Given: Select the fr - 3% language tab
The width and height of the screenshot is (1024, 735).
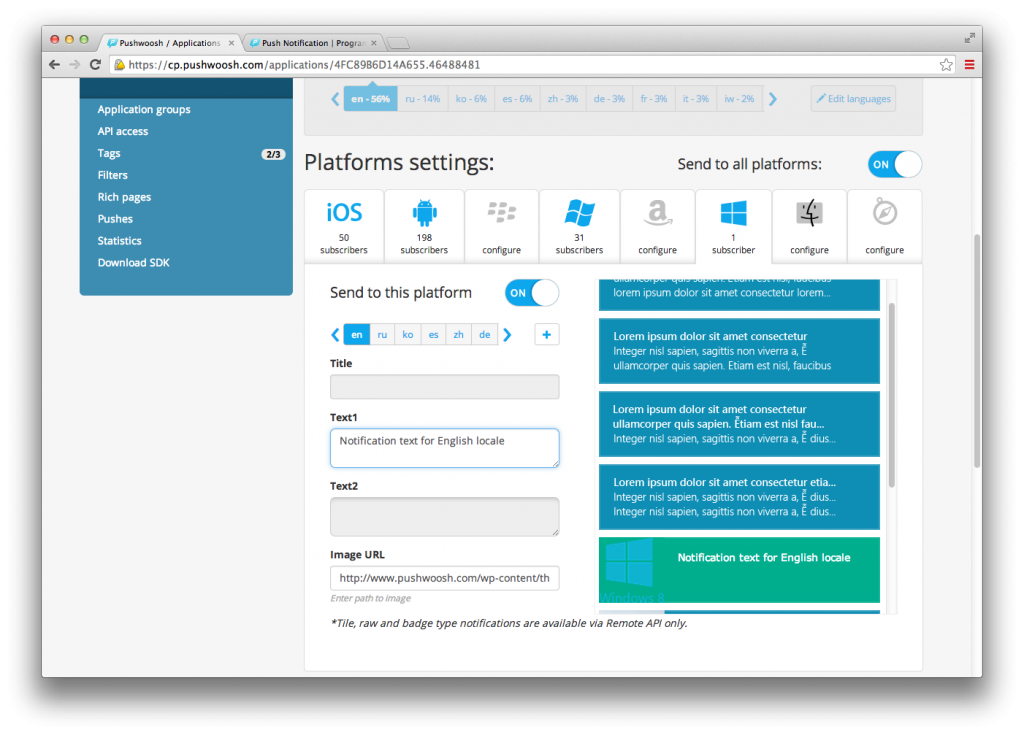Looking at the screenshot, I should point(654,99).
